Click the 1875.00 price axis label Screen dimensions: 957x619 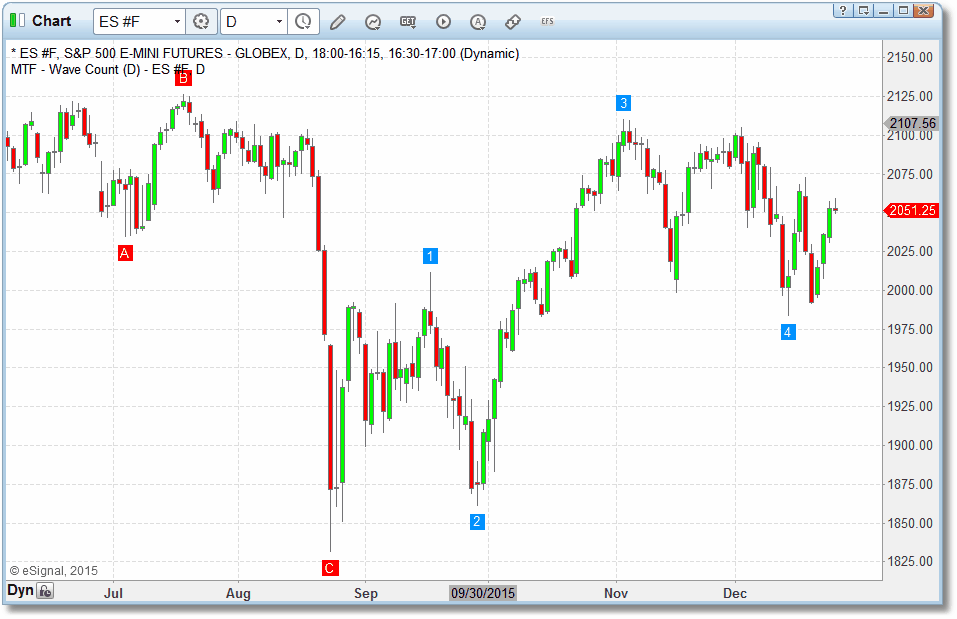(910, 485)
